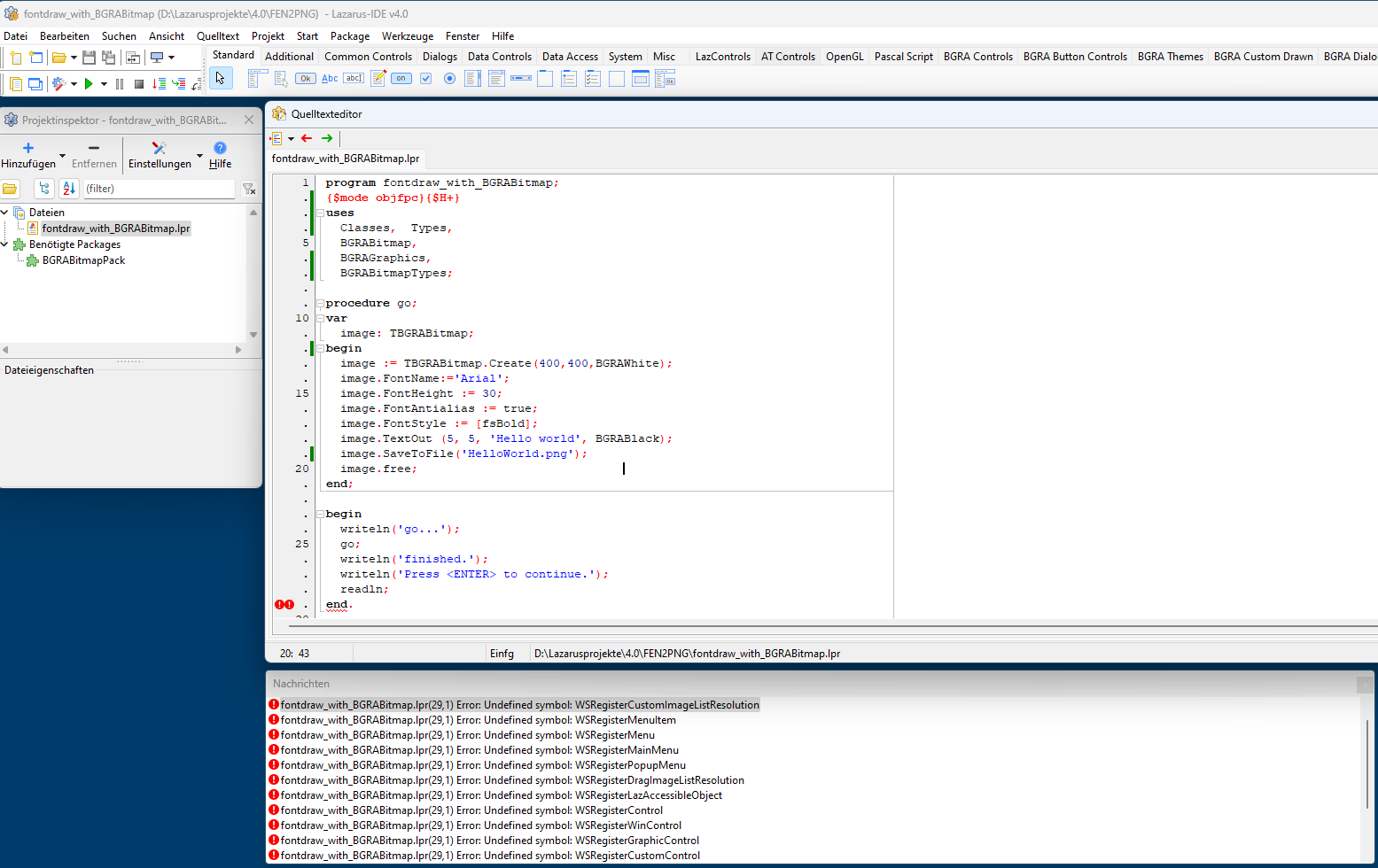Screen dimensions: 1378x868
Task: Click the red back navigation arrow
Action: point(307,138)
